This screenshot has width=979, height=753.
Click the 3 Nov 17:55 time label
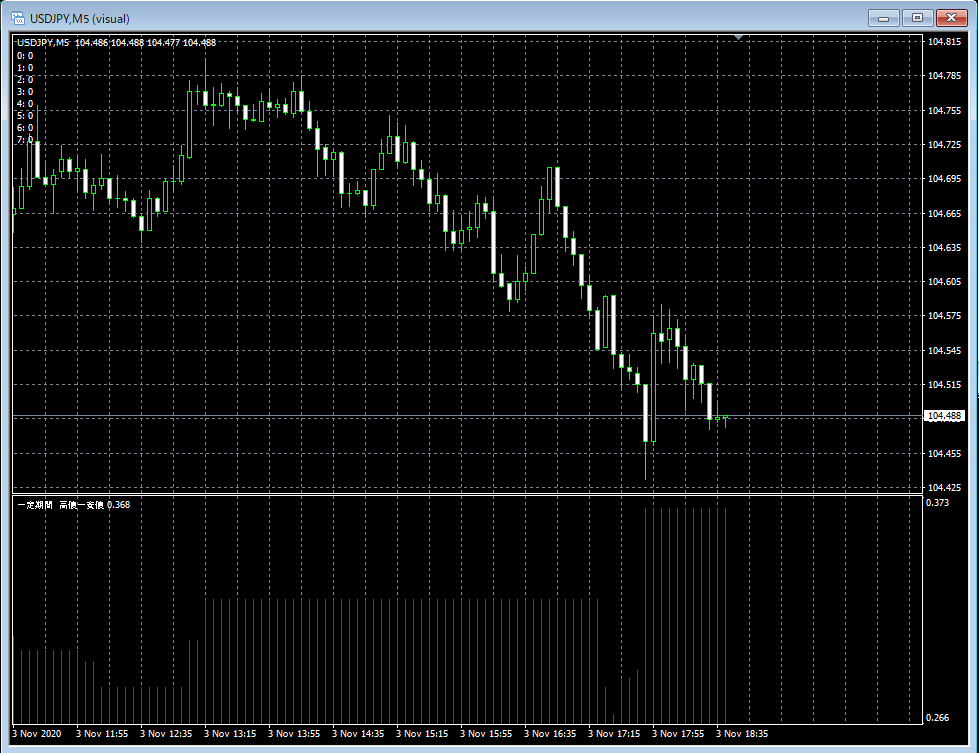(678, 734)
